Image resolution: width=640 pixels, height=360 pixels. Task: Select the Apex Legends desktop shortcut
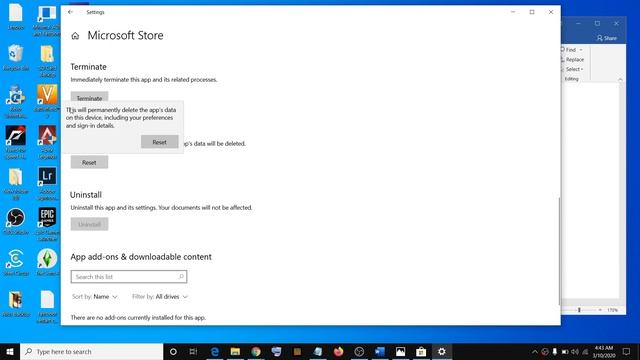tap(47, 142)
